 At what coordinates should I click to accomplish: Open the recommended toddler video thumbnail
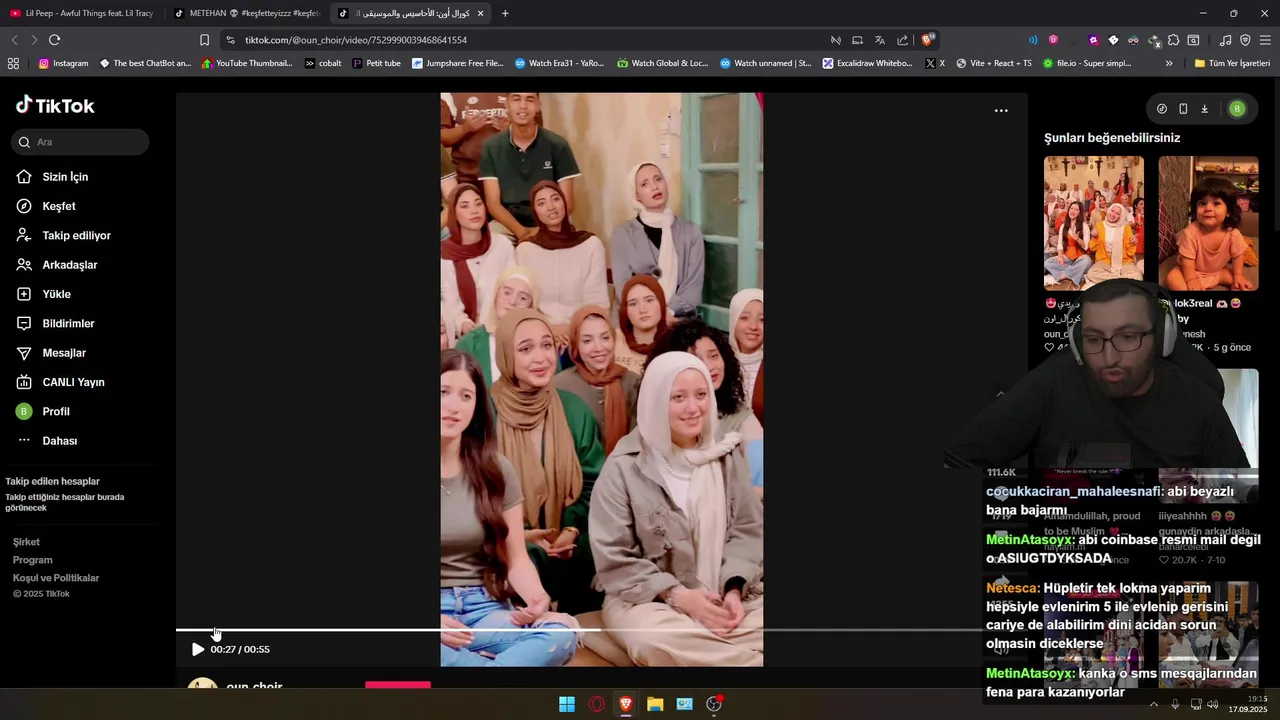[1208, 223]
